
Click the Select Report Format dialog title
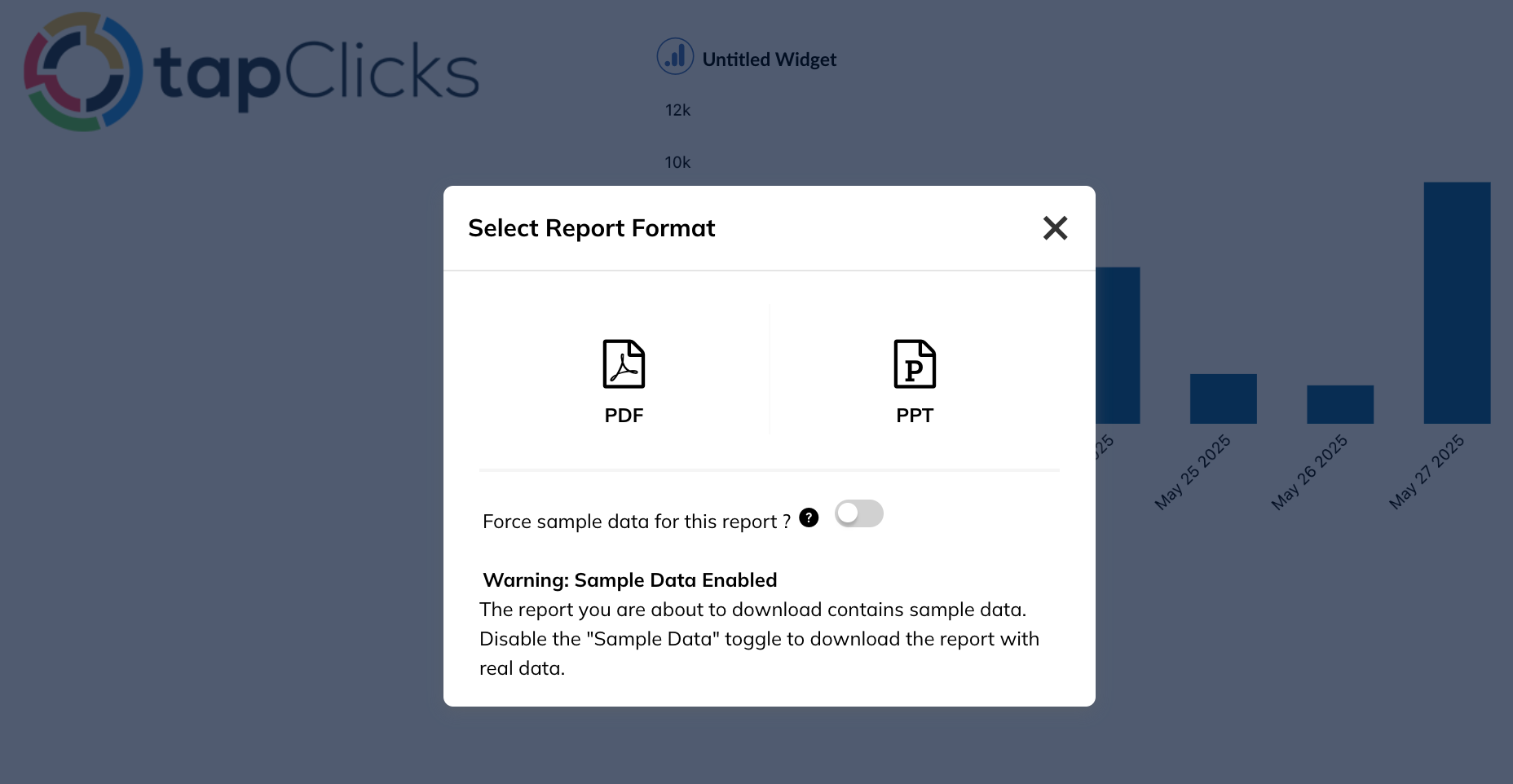(592, 228)
